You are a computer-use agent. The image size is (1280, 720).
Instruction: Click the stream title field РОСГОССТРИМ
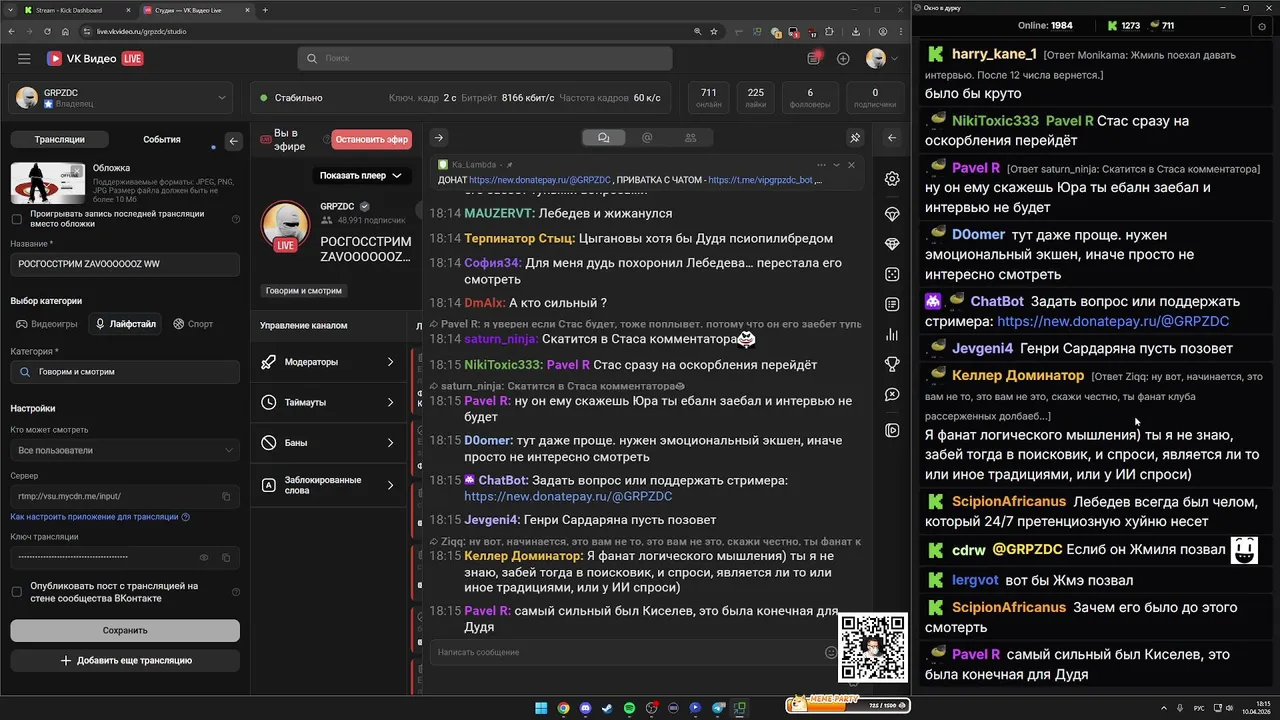tap(125, 264)
